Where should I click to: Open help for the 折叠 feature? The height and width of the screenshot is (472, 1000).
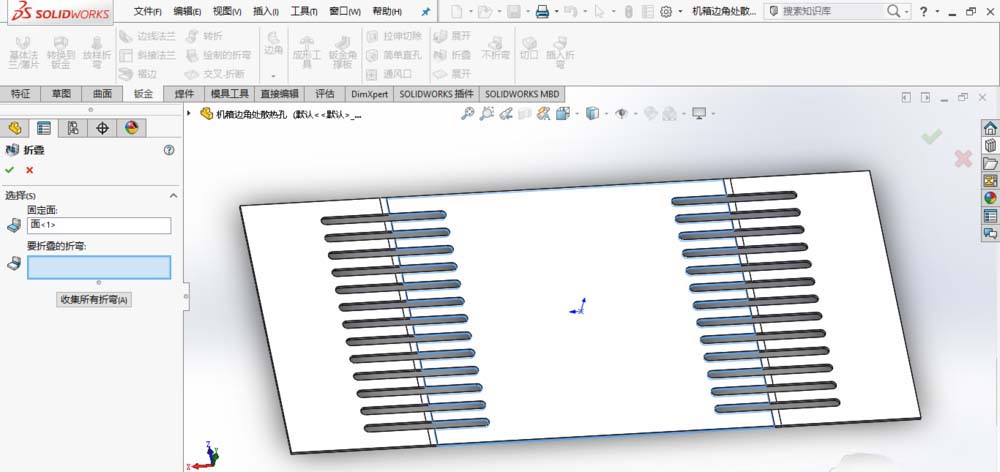click(x=168, y=150)
